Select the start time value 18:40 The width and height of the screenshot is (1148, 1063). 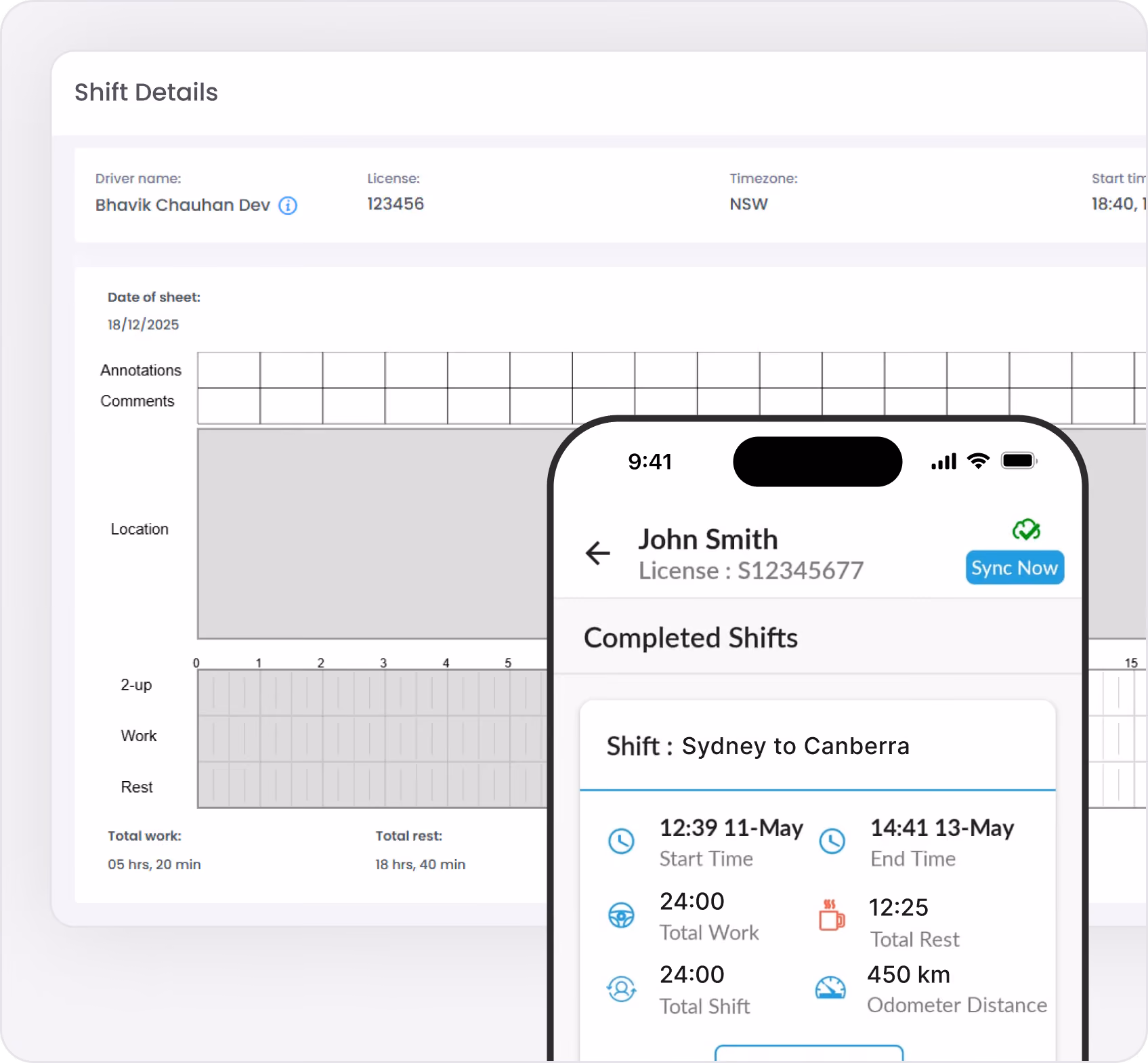1118,204
